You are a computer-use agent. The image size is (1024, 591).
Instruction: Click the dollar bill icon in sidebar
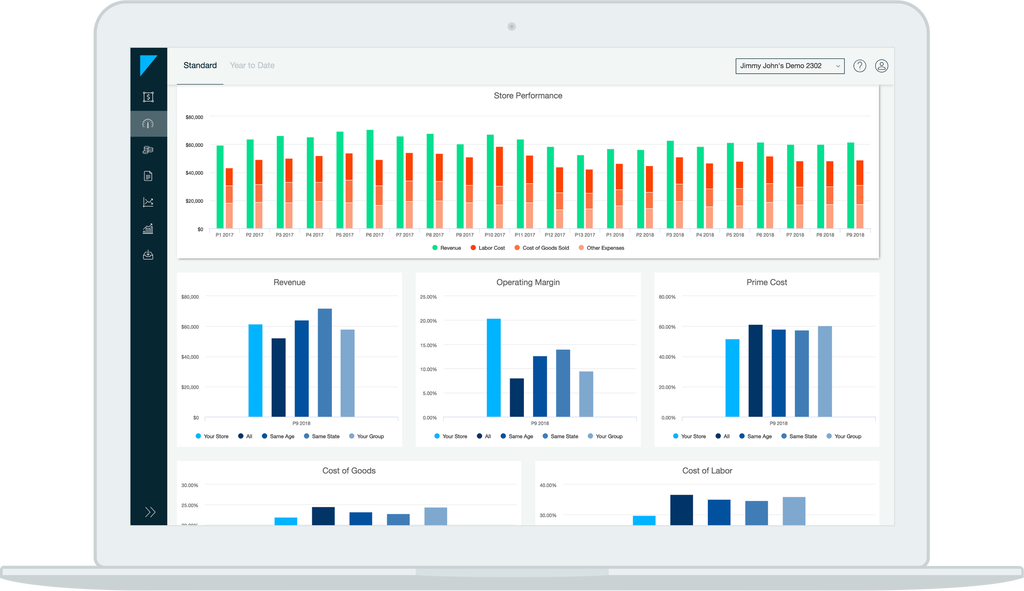click(148, 97)
